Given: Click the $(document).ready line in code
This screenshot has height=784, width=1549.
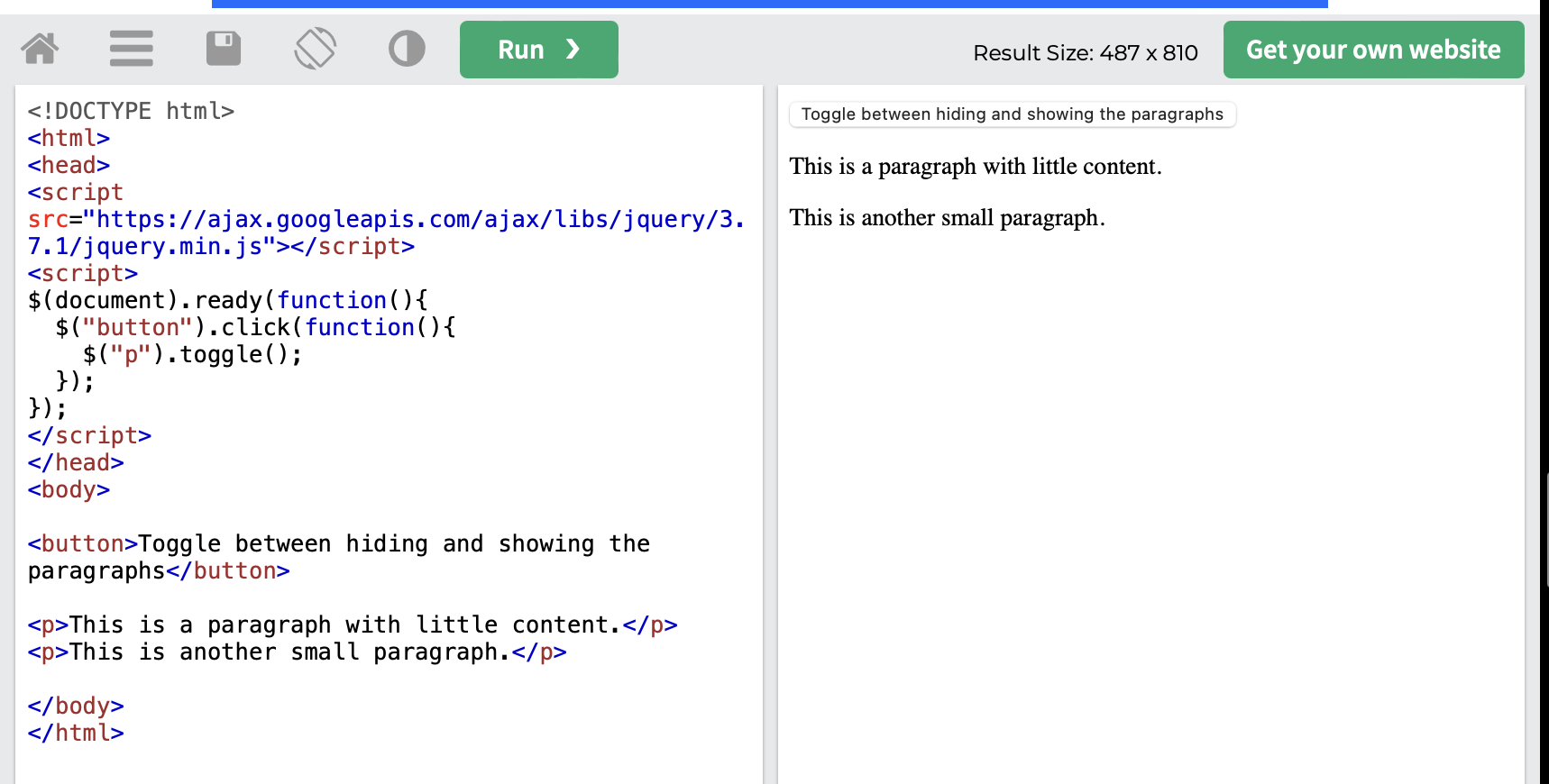Looking at the screenshot, I should [x=228, y=300].
